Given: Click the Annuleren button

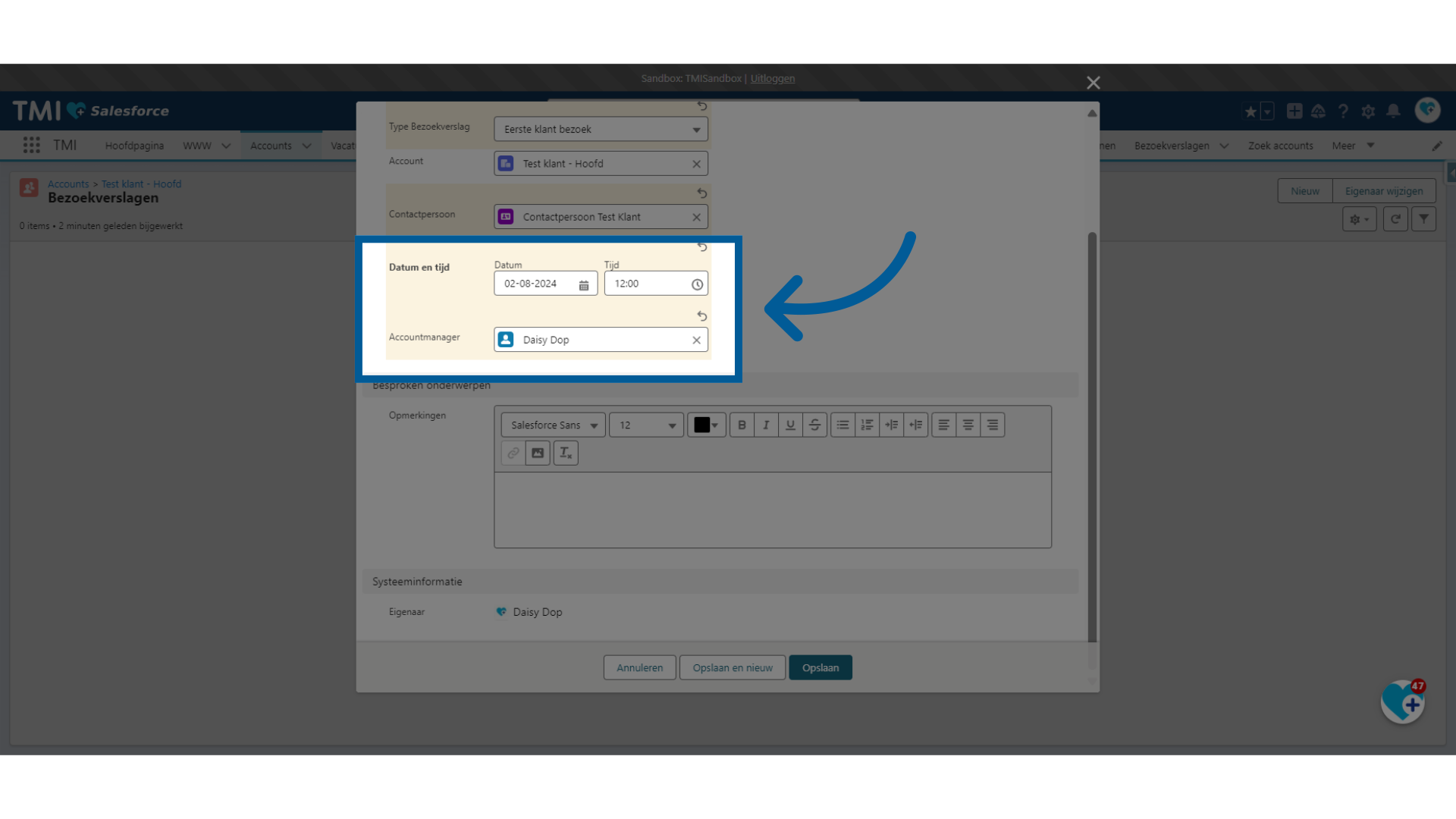Looking at the screenshot, I should [x=639, y=668].
